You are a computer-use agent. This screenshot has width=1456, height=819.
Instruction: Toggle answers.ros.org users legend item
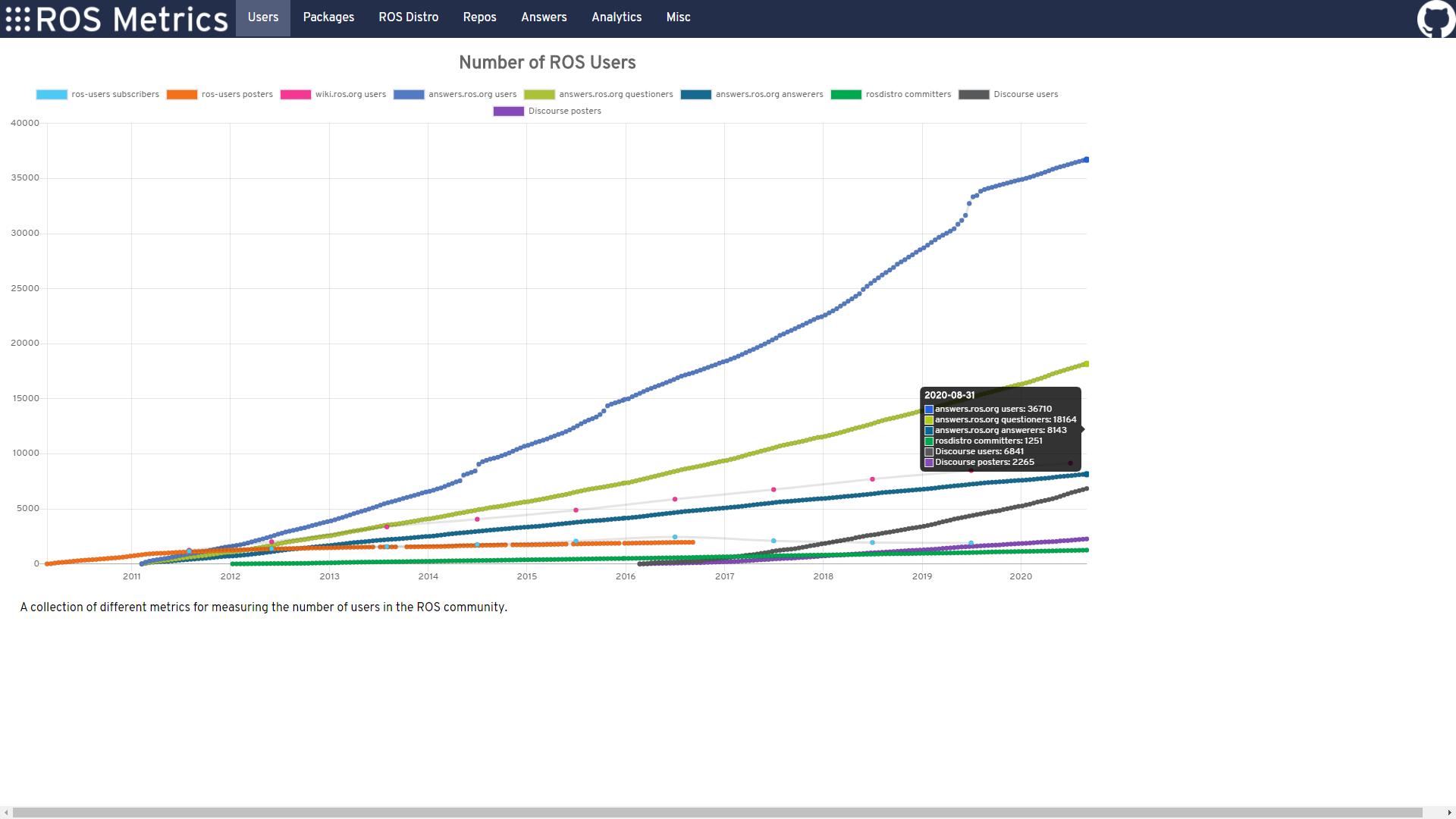[x=409, y=95]
